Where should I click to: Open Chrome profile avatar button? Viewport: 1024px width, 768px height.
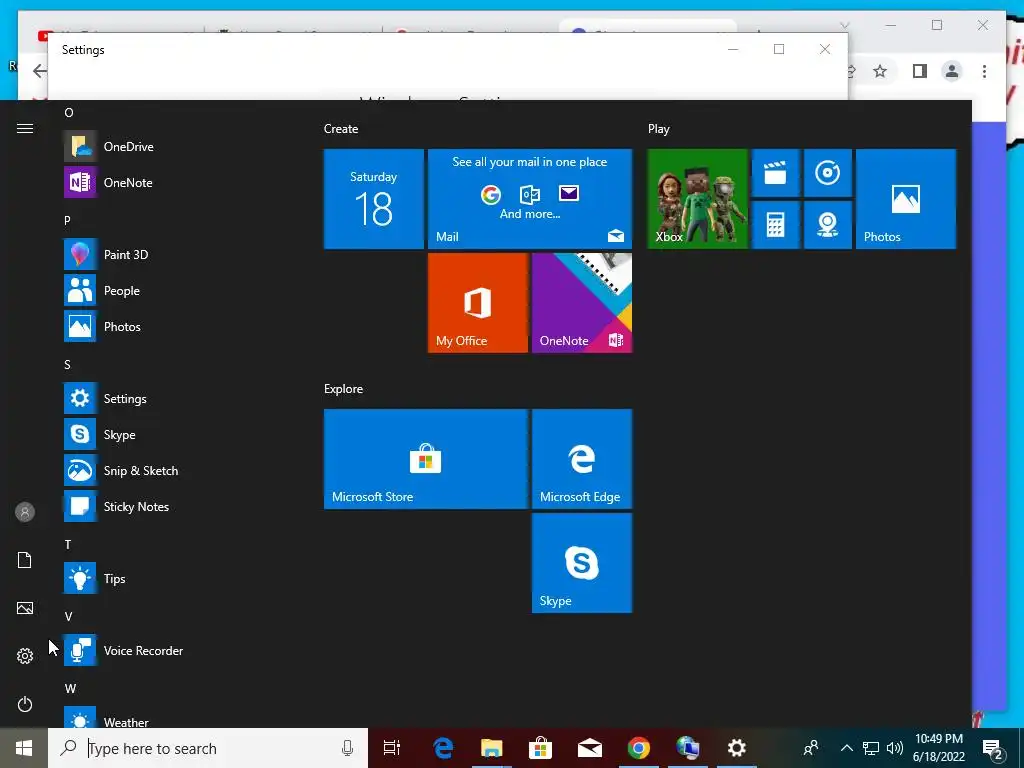point(952,71)
